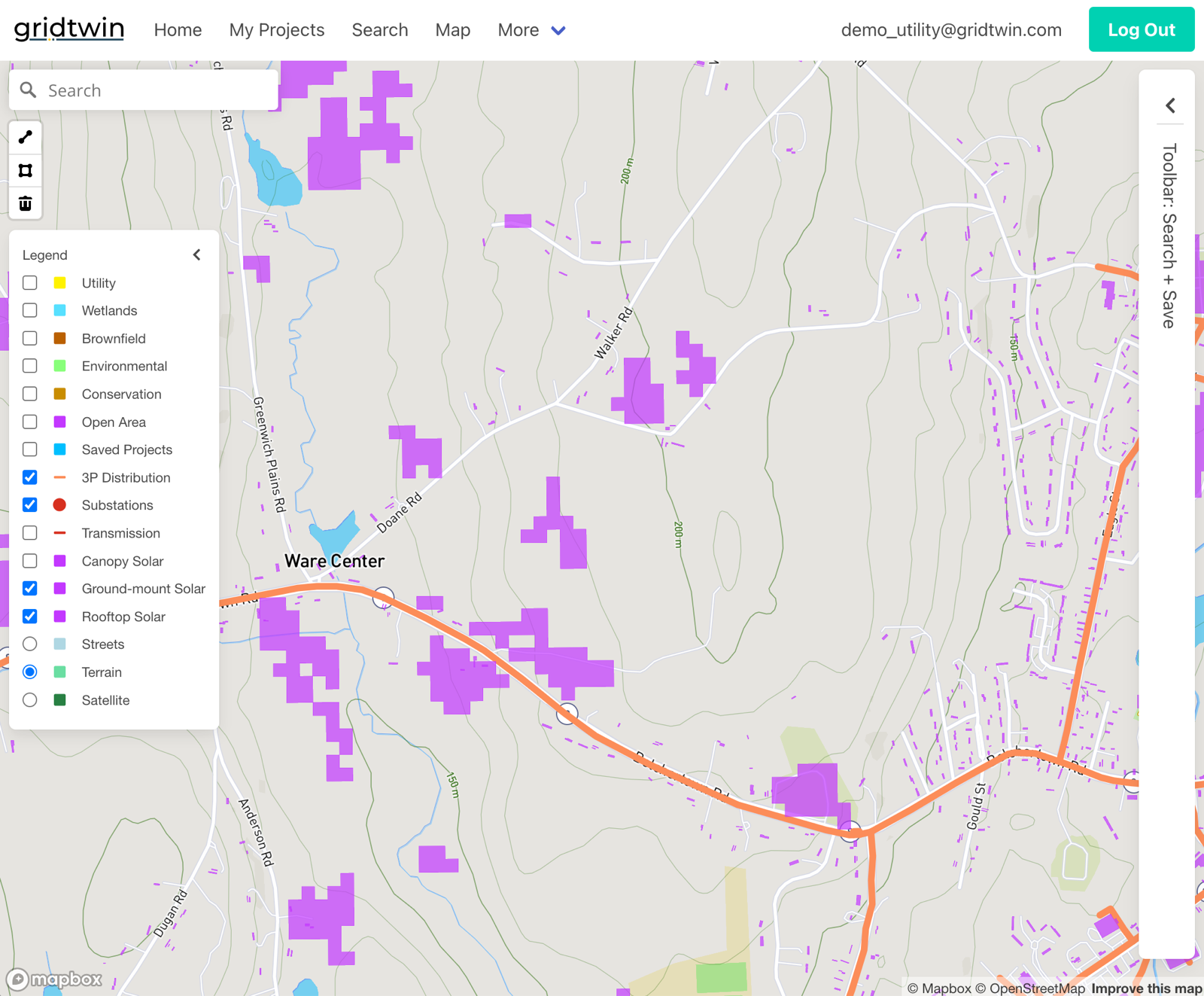Image resolution: width=1204 pixels, height=996 pixels.
Task: Uncheck the Rooftop Solar layer
Action: click(x=30, y=617)
